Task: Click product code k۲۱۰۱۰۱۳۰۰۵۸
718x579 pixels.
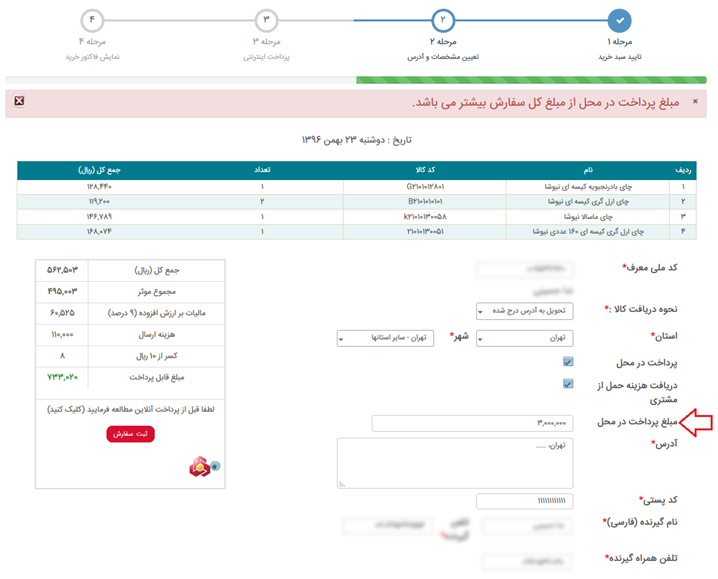Action: [x=425, y=217]
